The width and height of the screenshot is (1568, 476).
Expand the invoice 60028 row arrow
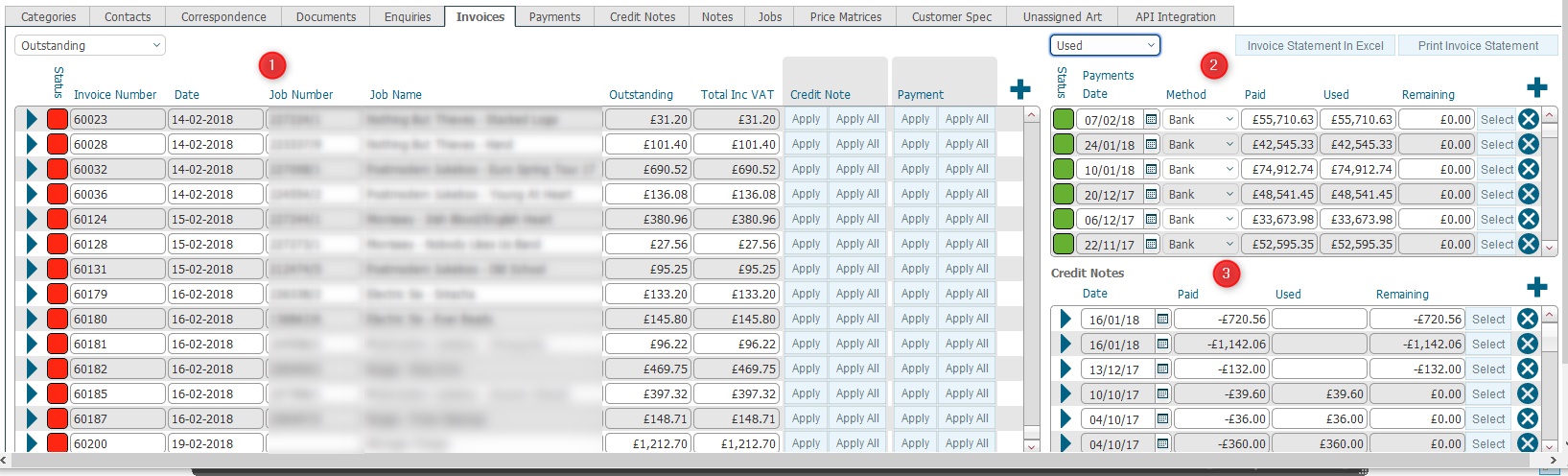[32, 144]
